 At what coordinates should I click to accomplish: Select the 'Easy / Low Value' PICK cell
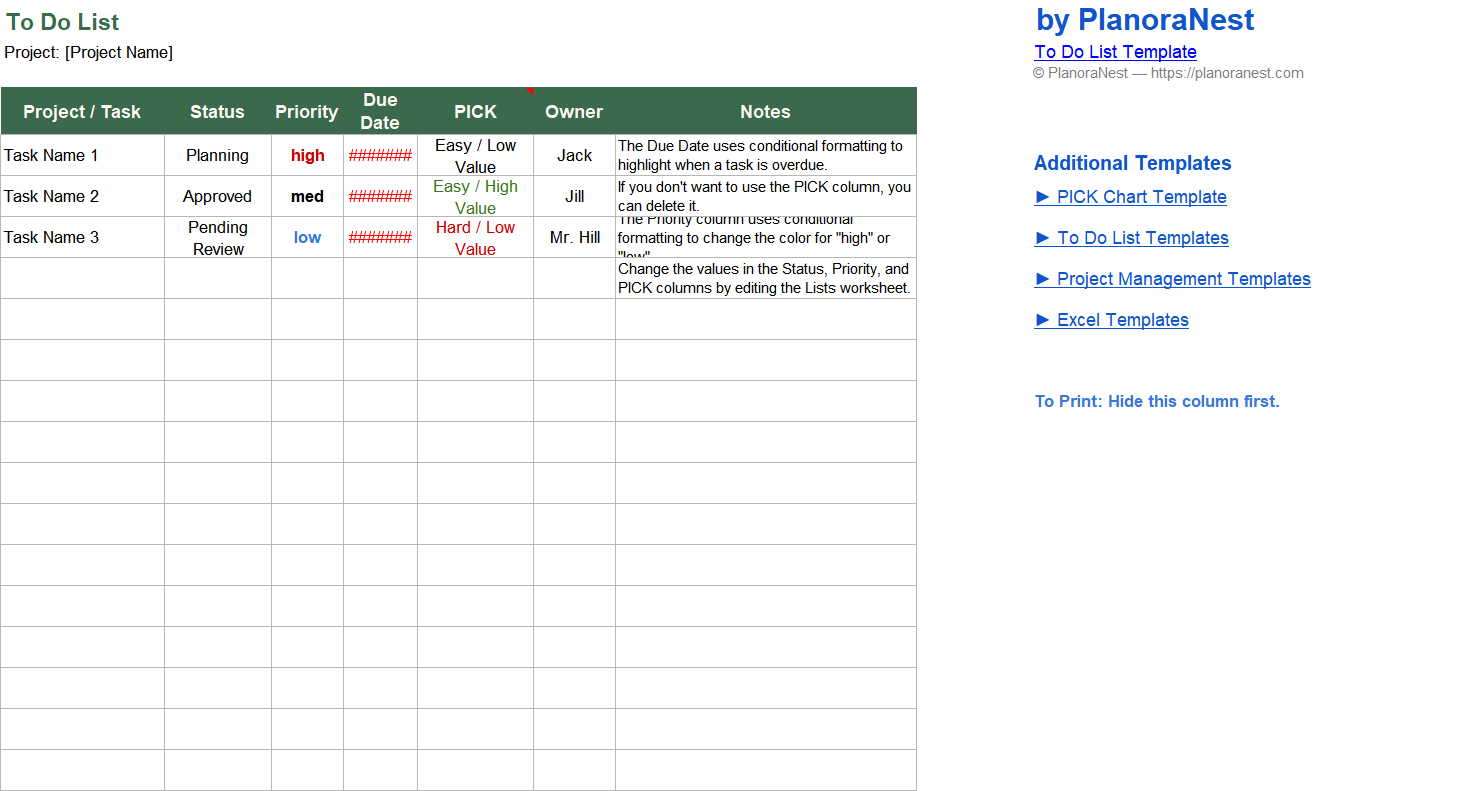[x=475, y=155]
